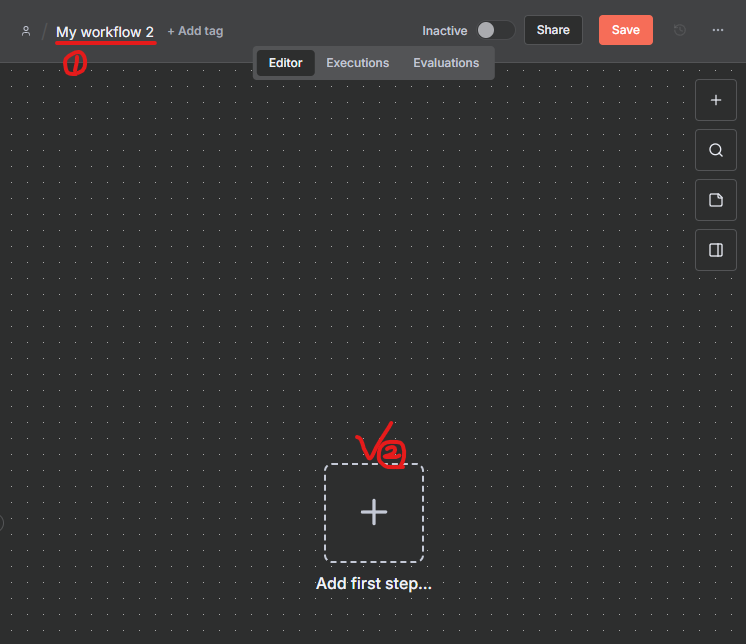Click the plus icon to add a node

[x=716, y=100]
